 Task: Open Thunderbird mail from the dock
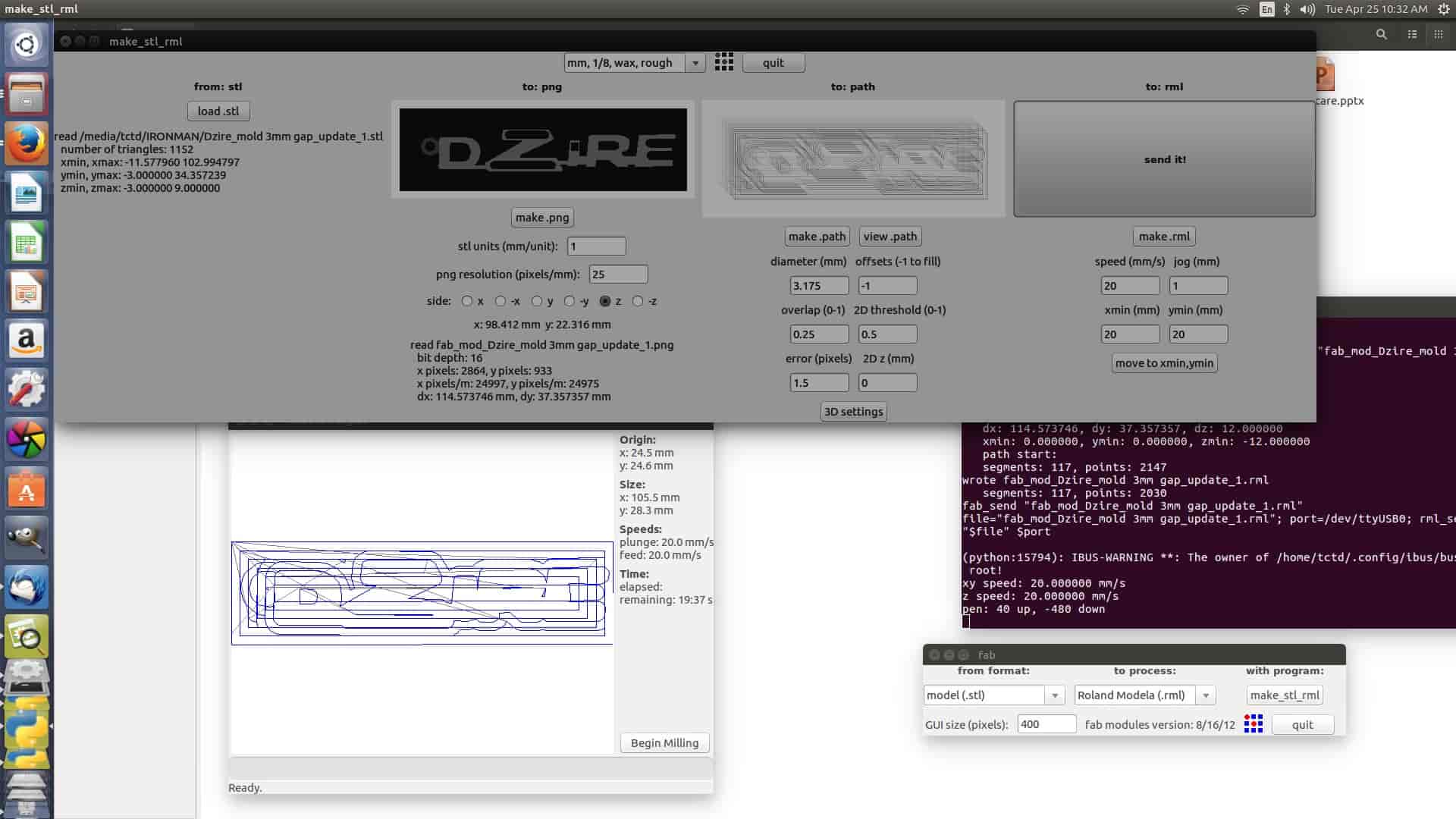tap(27, 587)
